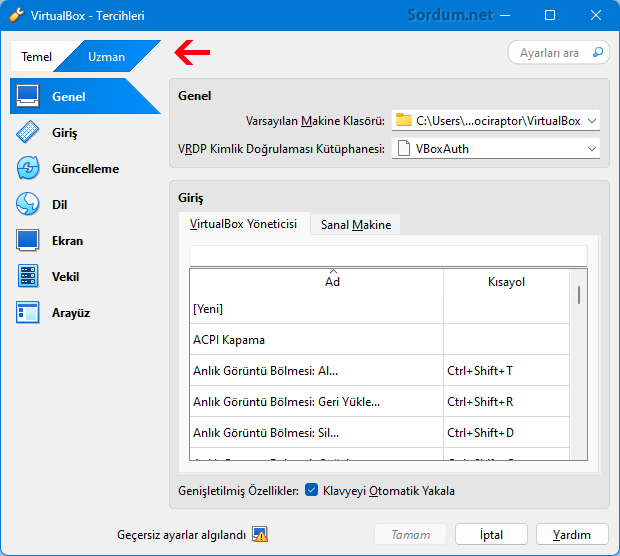Select Anlık Görüntü Bölmesi: Geri Yükle... row
620x556 pixels.
(x=380, y=401)
